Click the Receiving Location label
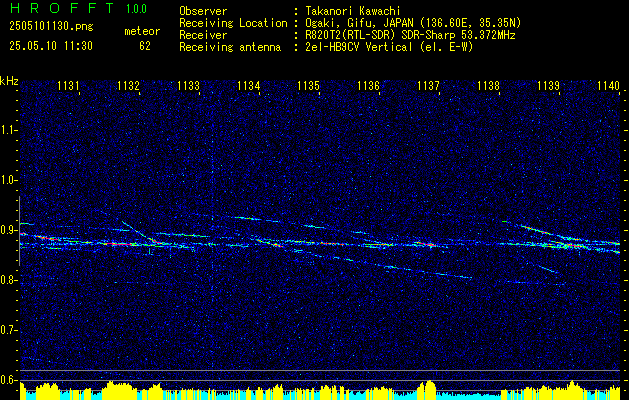Image resolution: width=629 pixels, height=400 pixels. point(233,23)
